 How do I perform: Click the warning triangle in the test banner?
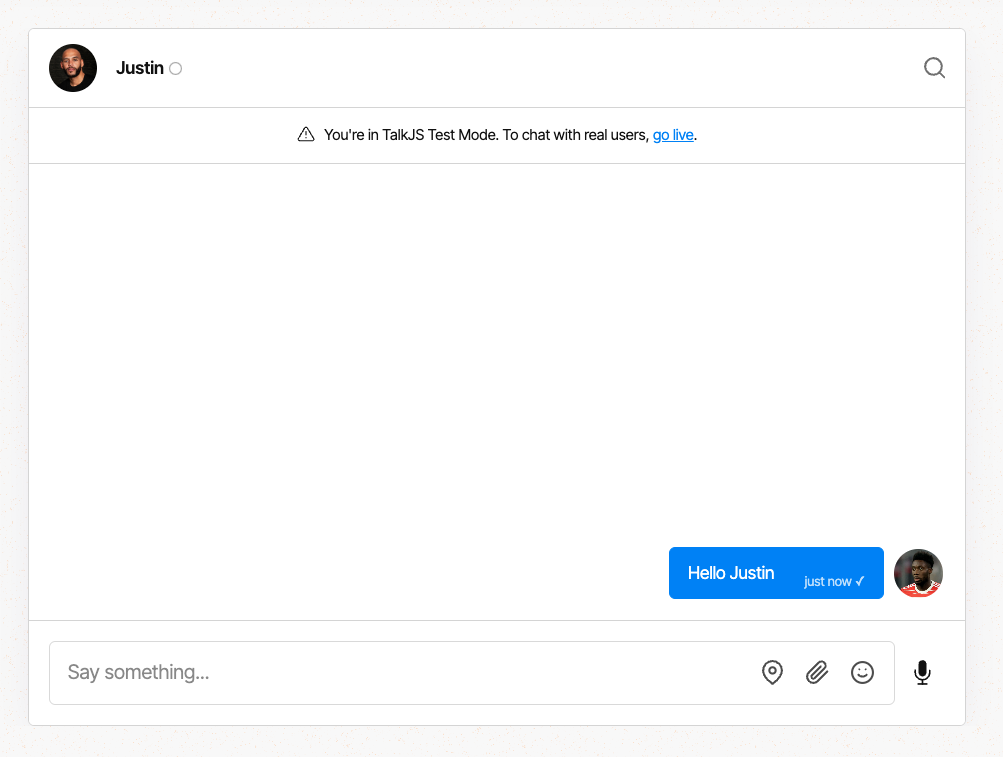tap(306, 135)
